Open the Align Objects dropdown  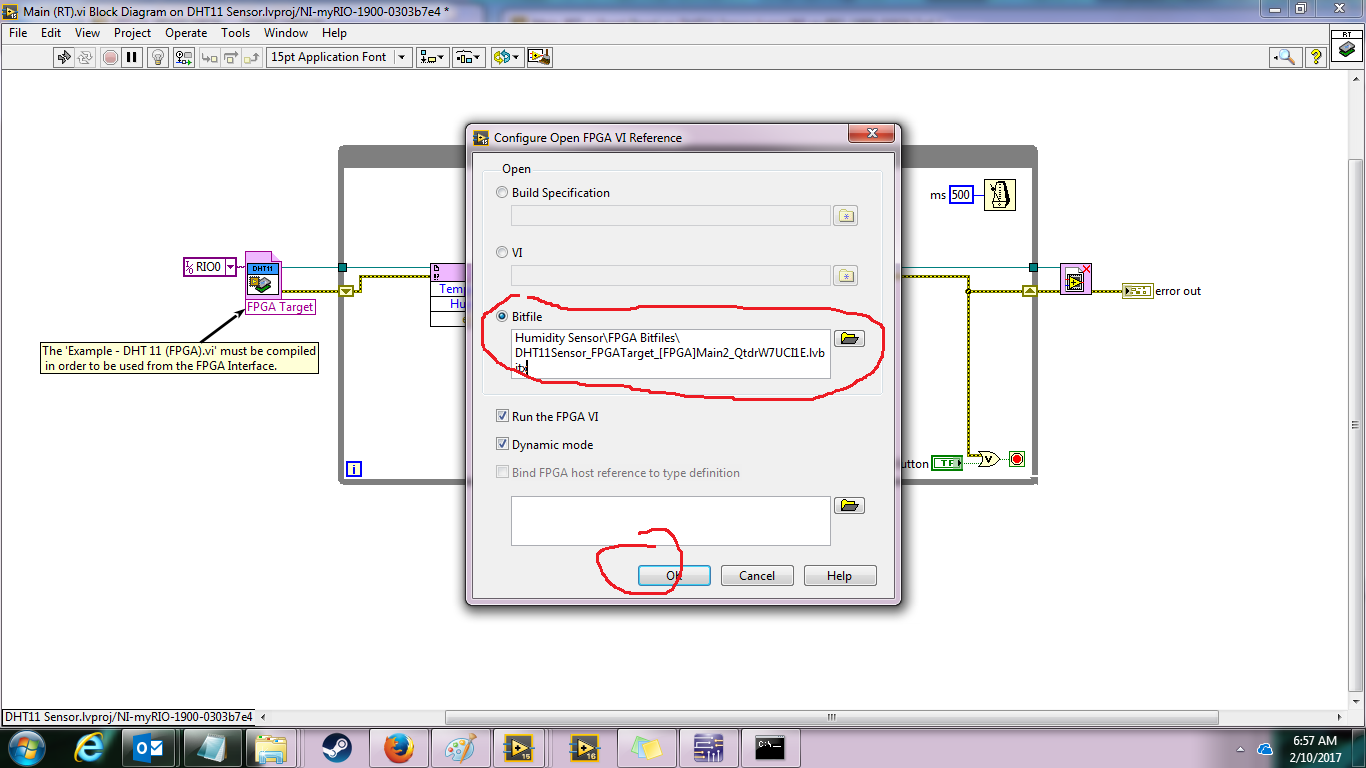click(x=433, y=57)
